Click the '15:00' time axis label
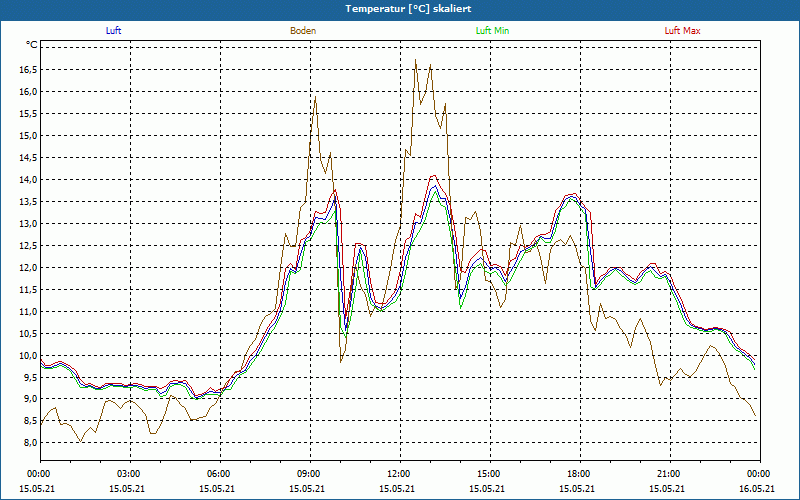The height and width of the screenshot is (500, 800). [x=487, y=474]
